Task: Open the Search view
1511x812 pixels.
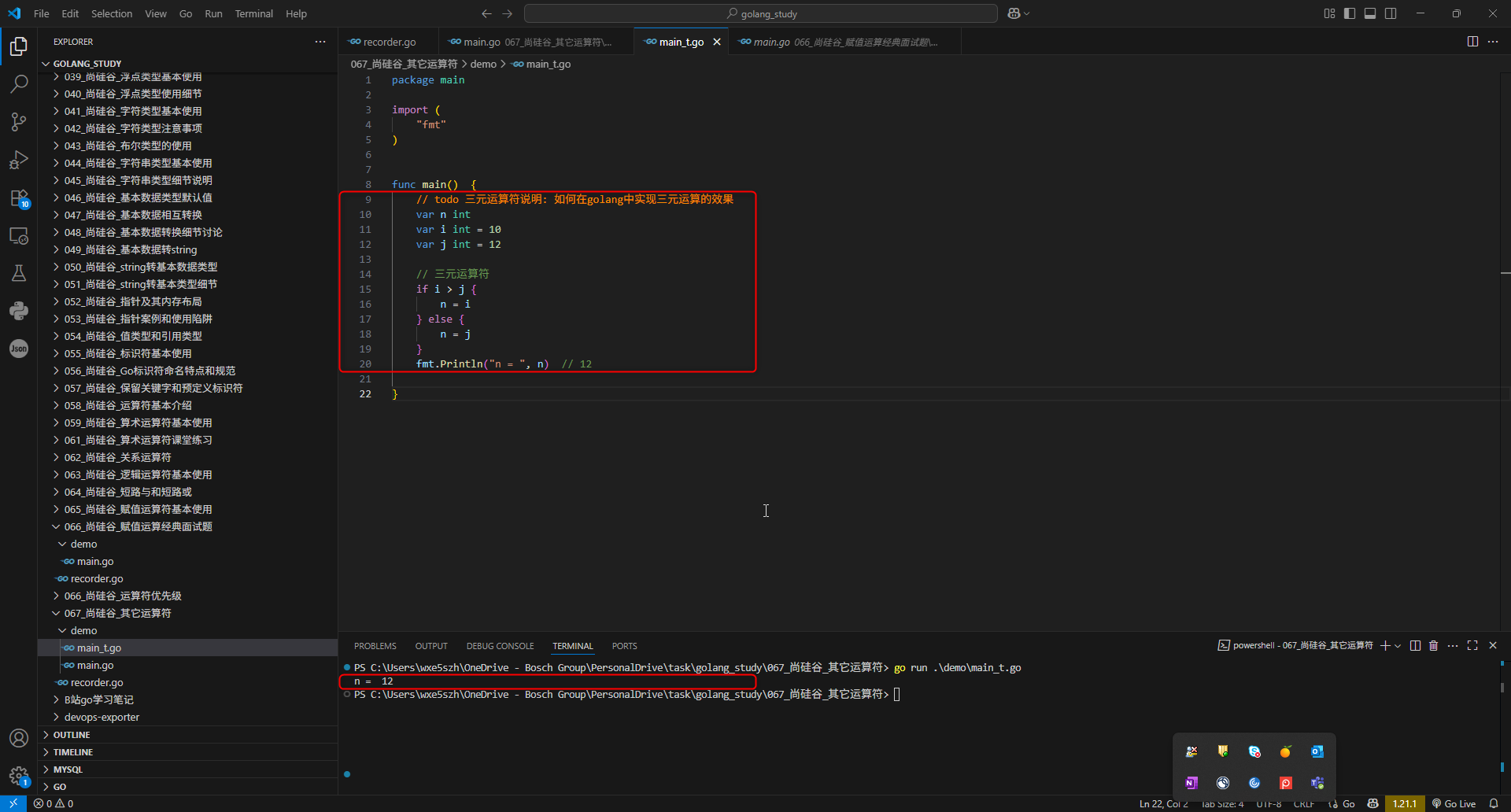Action: coord(19,83)
